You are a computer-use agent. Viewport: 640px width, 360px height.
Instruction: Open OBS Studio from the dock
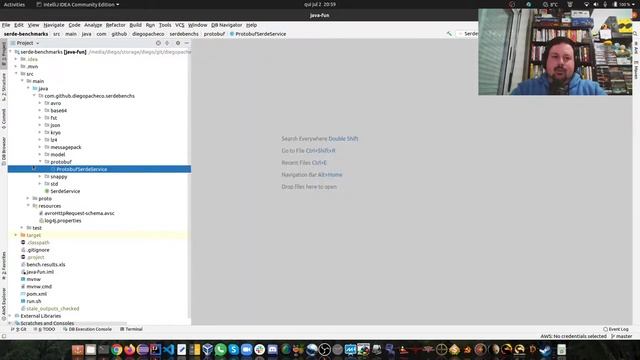click(324, 350)
